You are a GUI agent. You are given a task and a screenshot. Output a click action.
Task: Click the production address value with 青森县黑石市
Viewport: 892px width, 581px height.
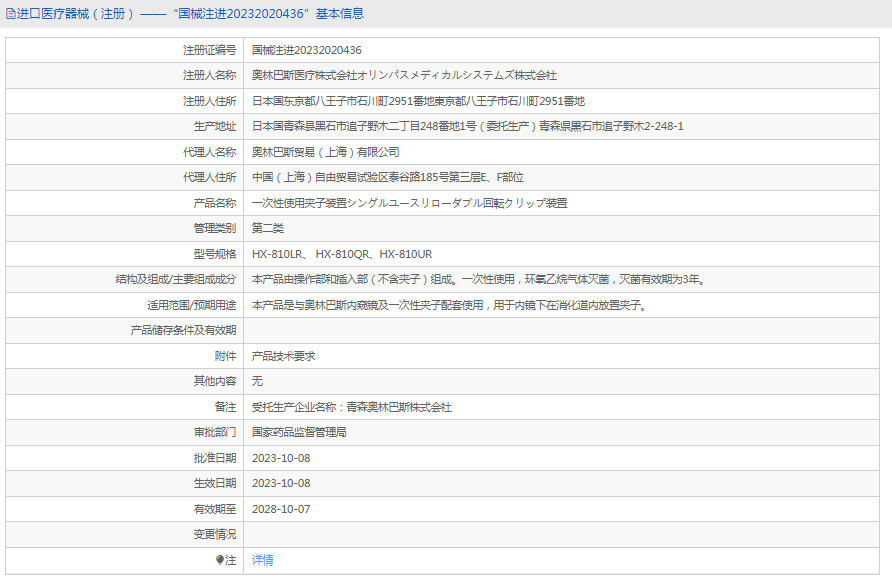[x=468, y=126]
